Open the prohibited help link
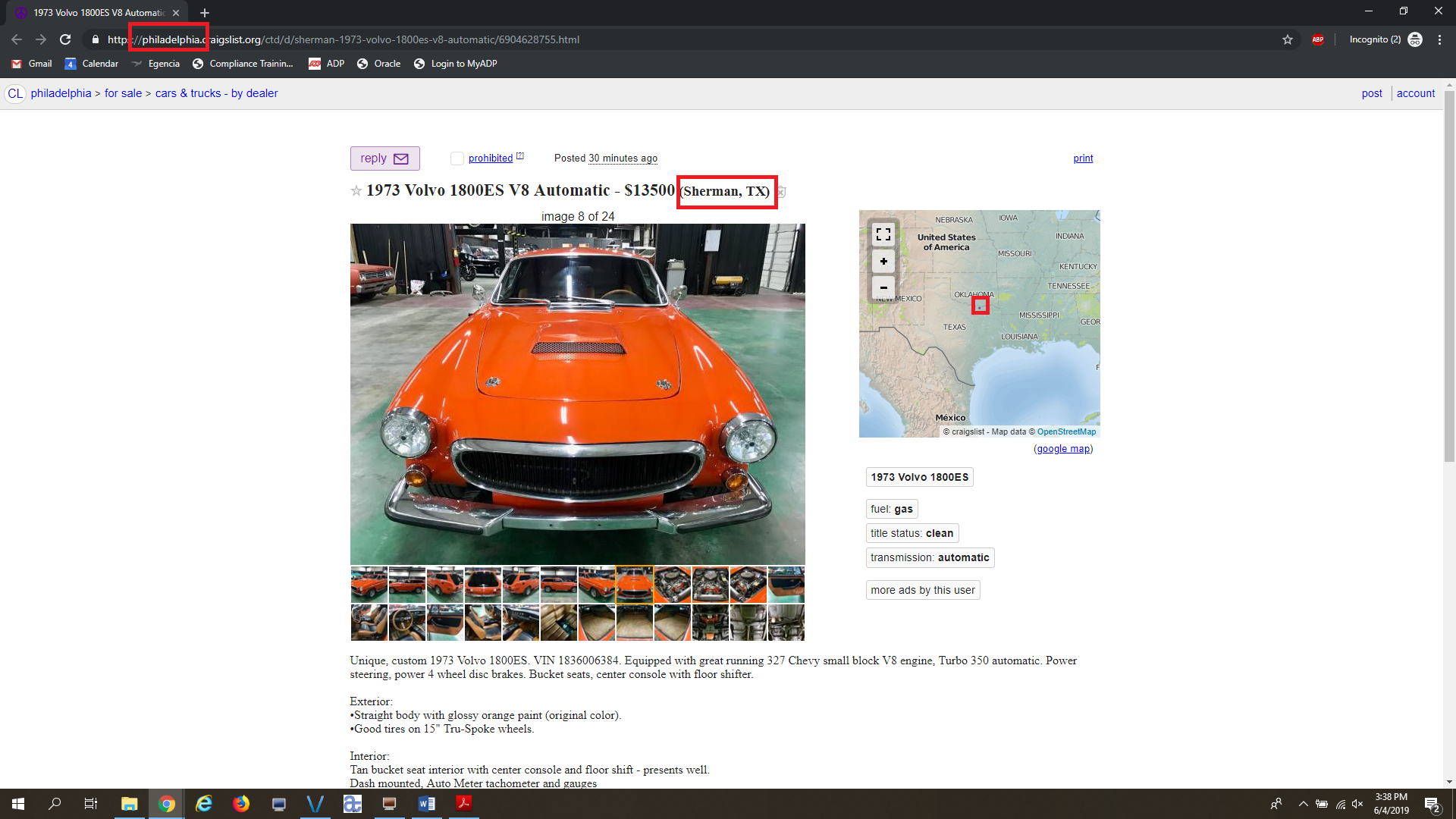Screen dimensions: 1456x819 [519, 155]
